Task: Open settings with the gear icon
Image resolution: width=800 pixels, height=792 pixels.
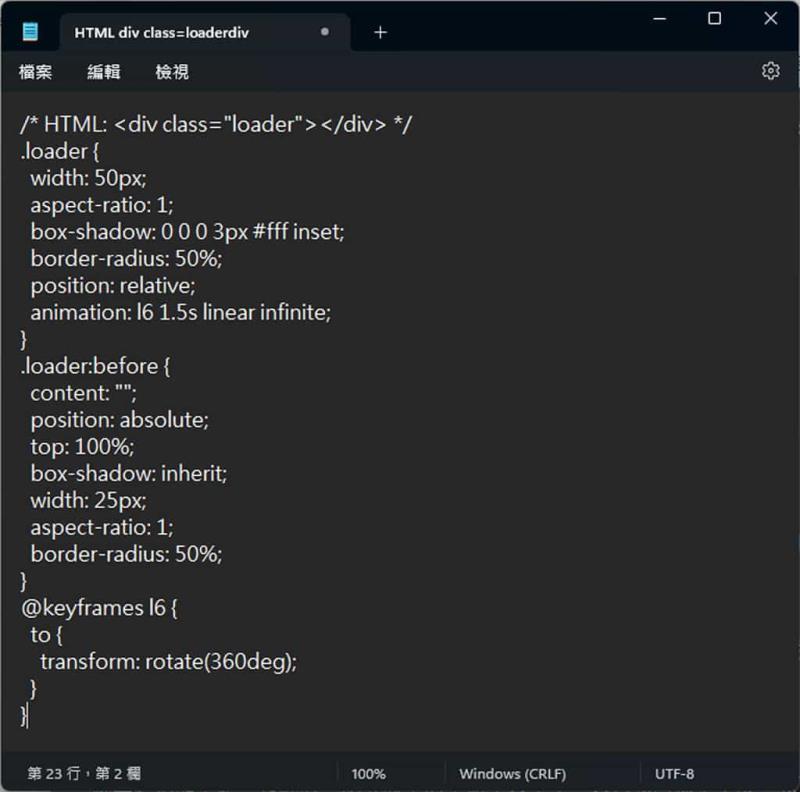Action: tap(770, 71)
